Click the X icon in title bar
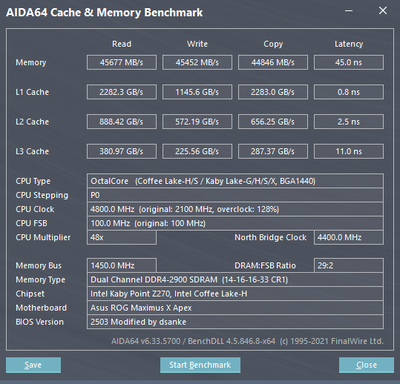The image size is (400, 384). [x=383, y=11]
